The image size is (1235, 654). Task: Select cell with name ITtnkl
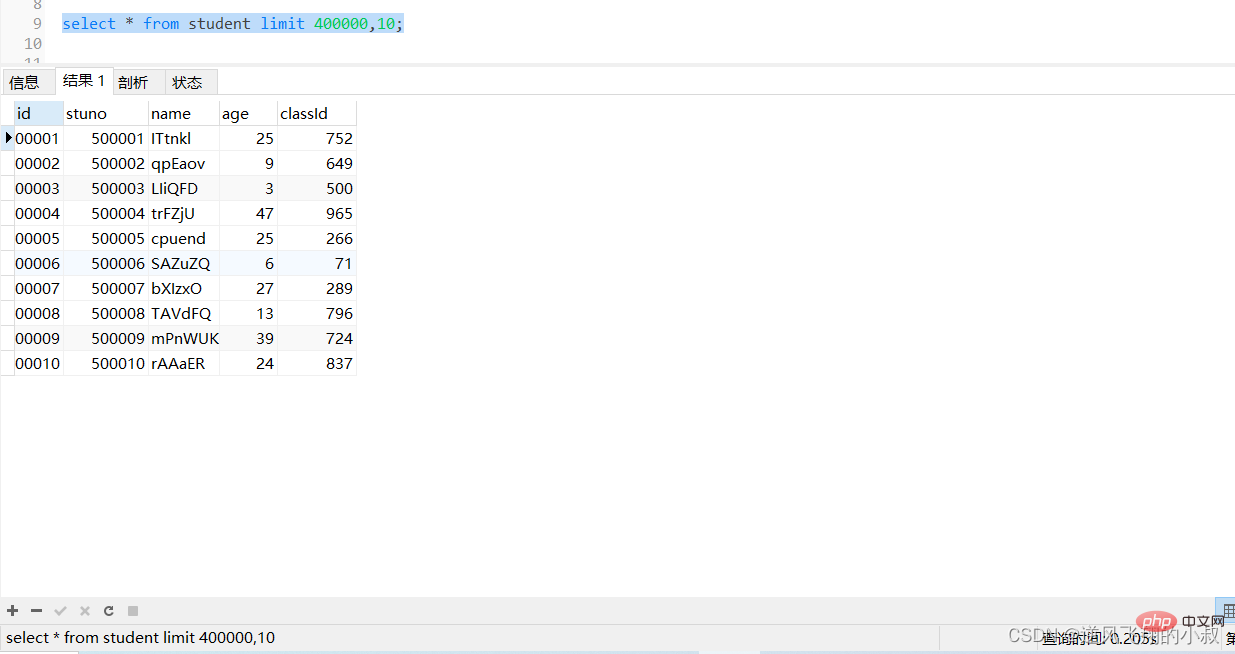pos(184,138)
